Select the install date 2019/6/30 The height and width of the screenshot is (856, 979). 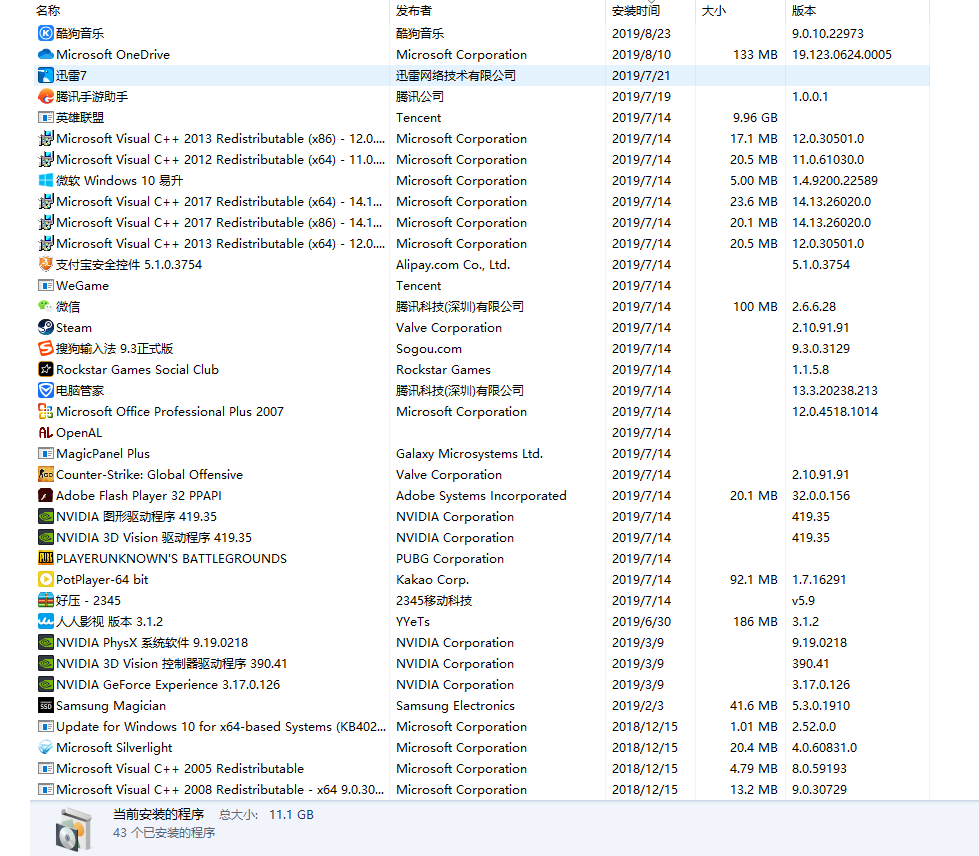(x=640, y=622)
